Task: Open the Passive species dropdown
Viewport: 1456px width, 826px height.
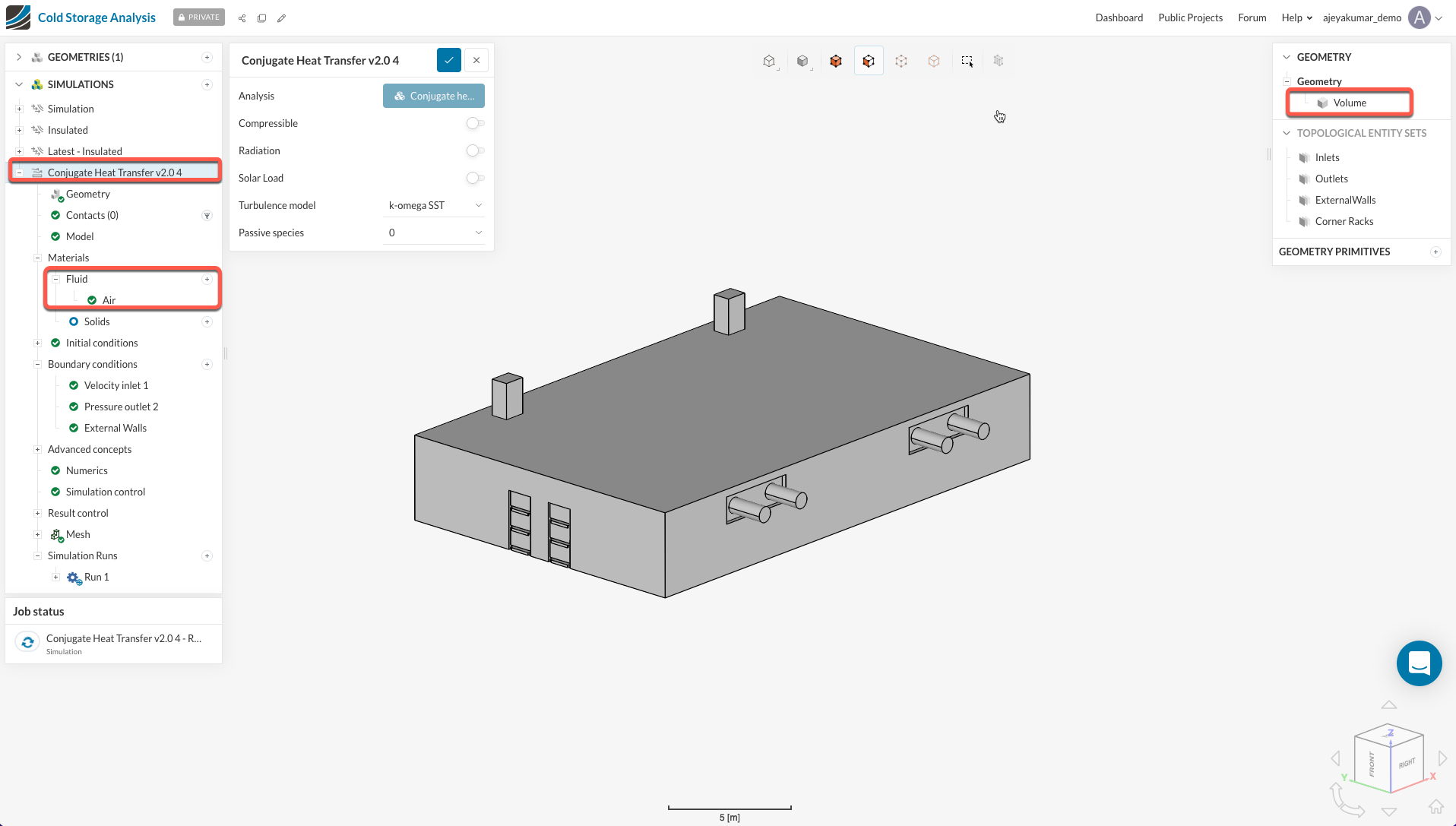Action: (435, 233)
